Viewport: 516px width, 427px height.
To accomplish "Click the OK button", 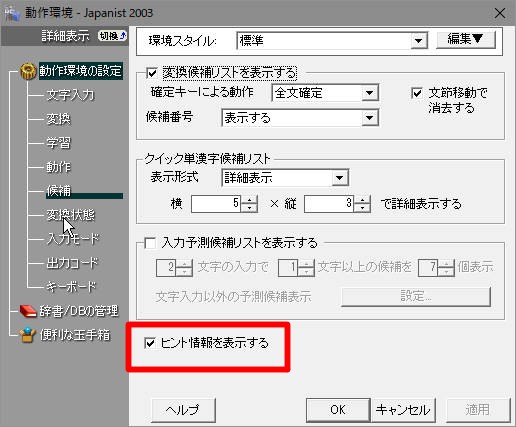I will tap(338, 410).
